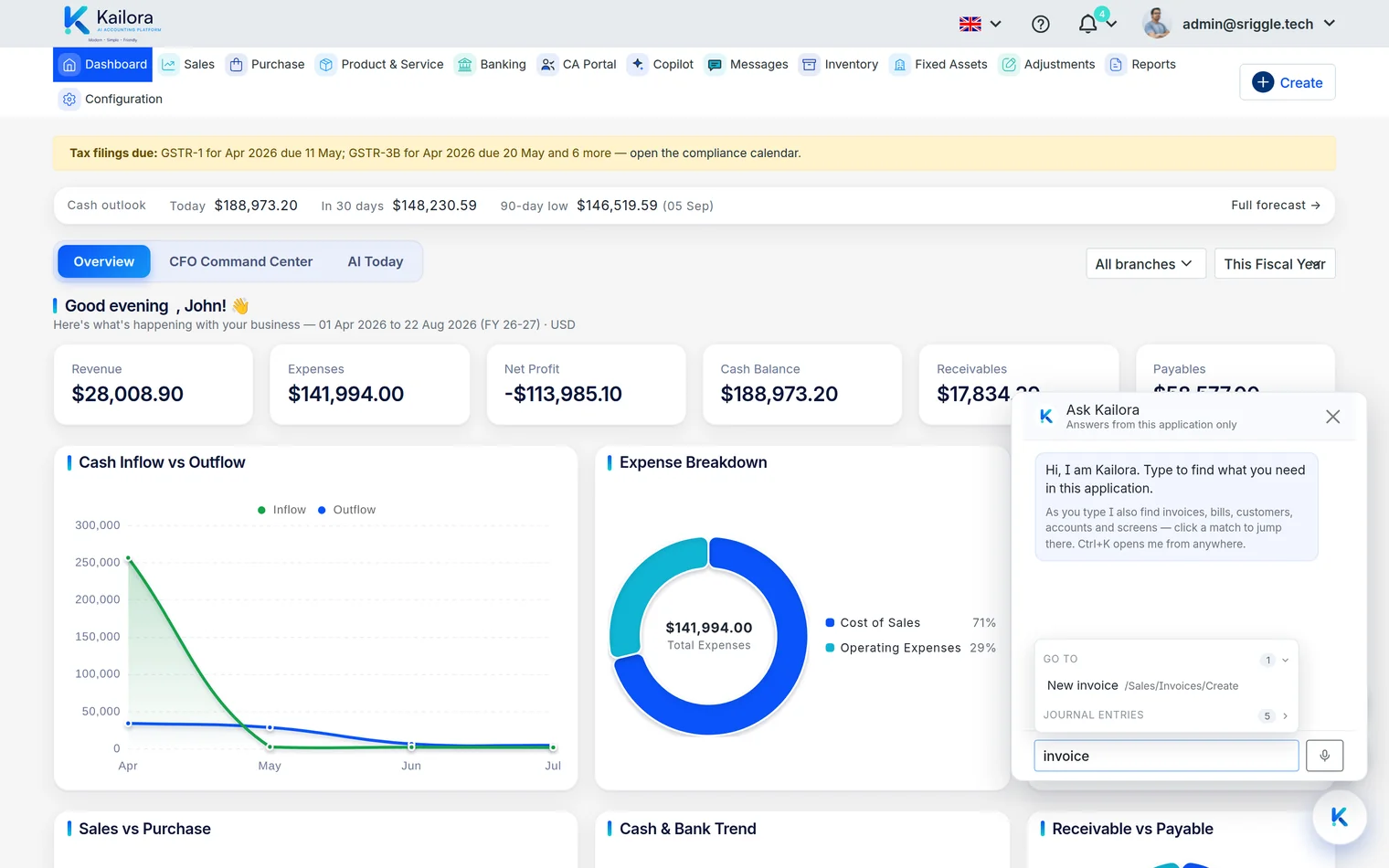Click the Reports document icon in navigation
The image size is (1389, 868).
(x=1116, y=64)
